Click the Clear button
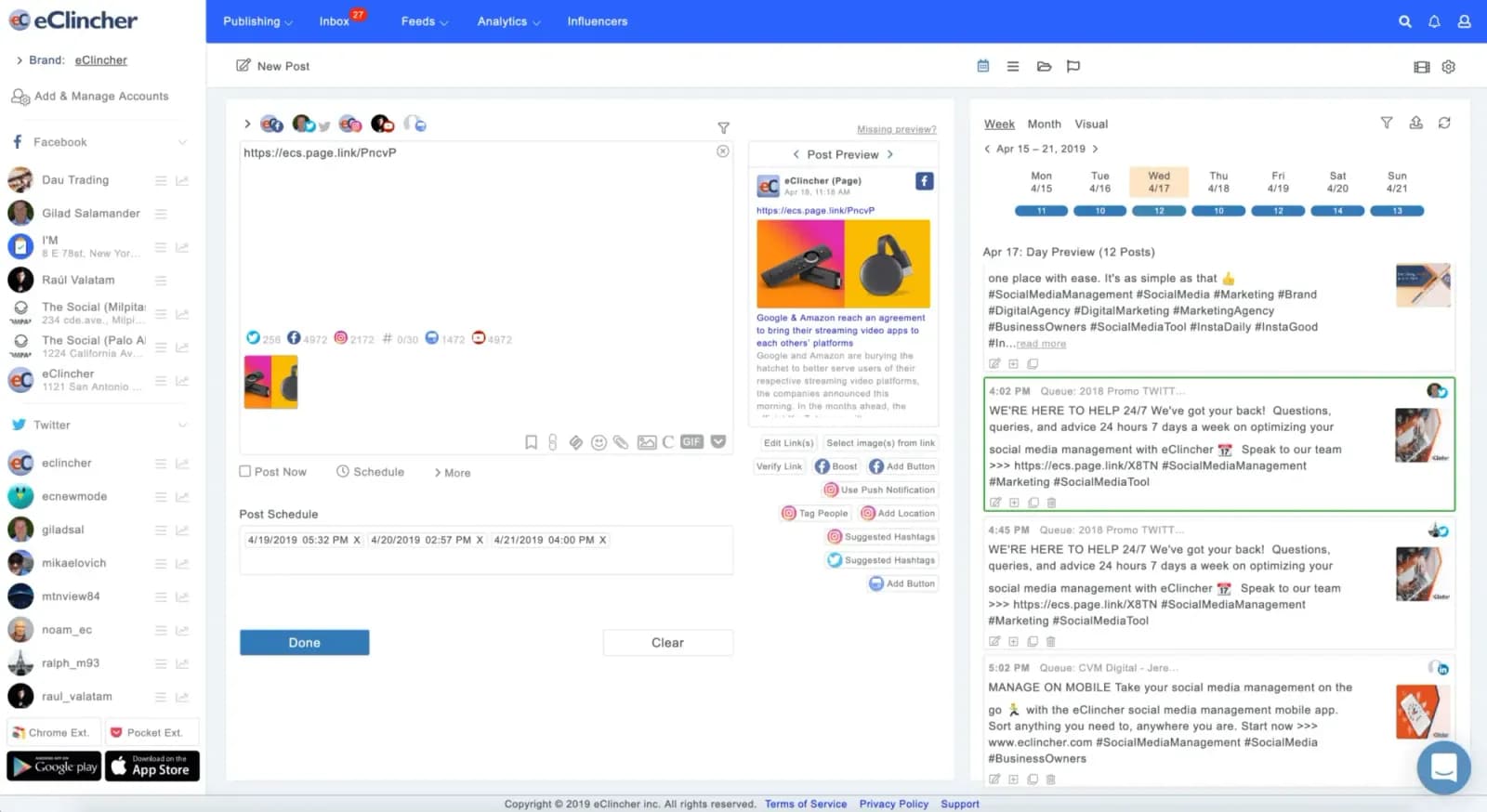This screenshot has height=812, width=1487. pos(667,643)
